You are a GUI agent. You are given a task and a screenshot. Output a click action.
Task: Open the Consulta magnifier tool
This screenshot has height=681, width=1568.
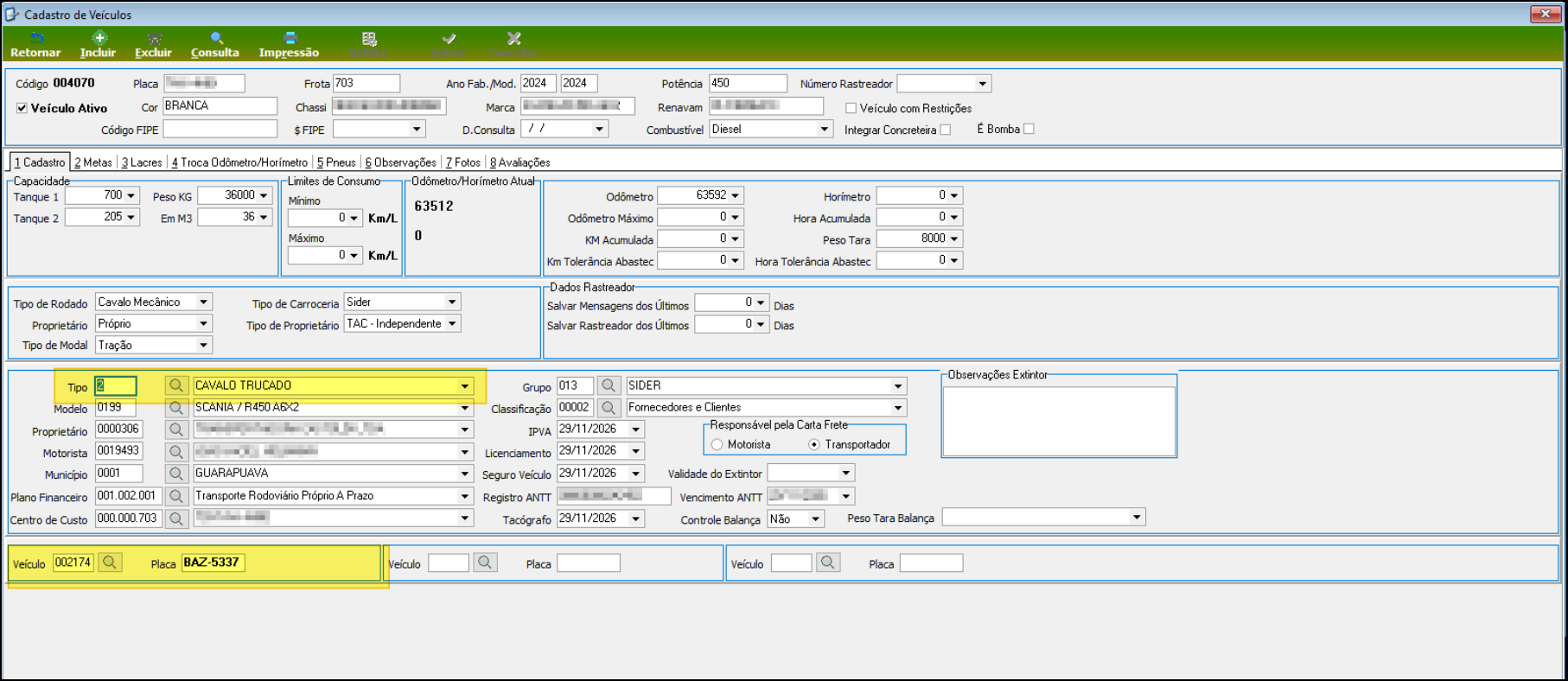217,38
